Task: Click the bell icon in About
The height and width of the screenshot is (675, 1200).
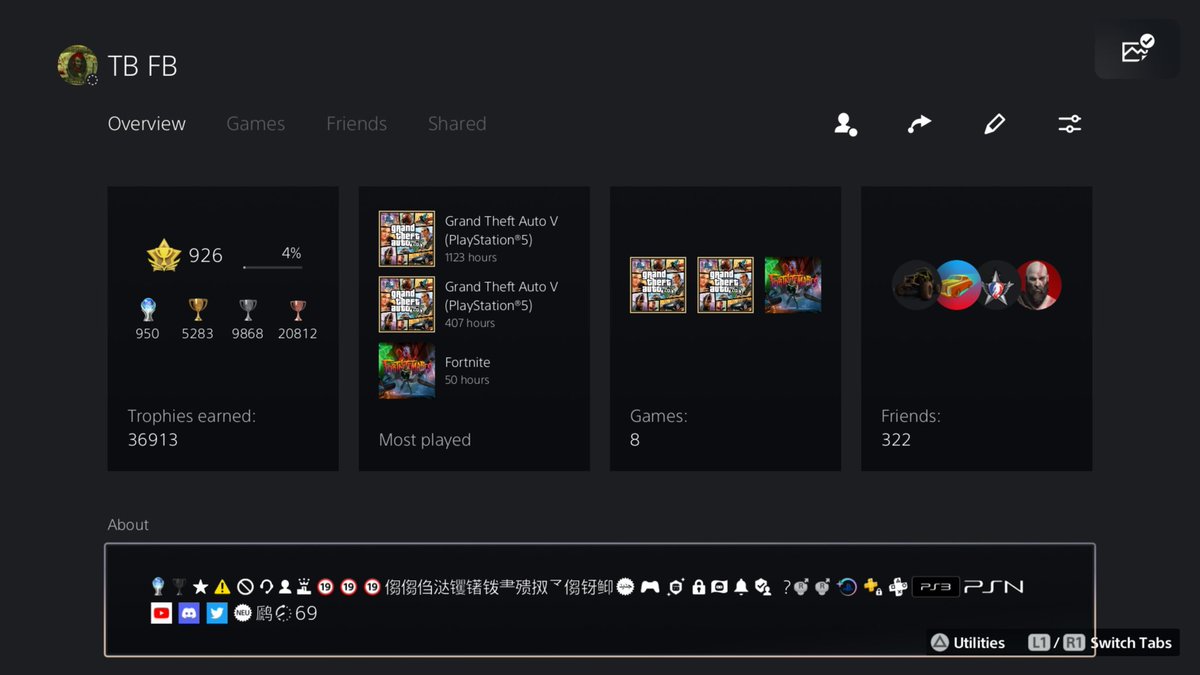Action: coord(741,587)
